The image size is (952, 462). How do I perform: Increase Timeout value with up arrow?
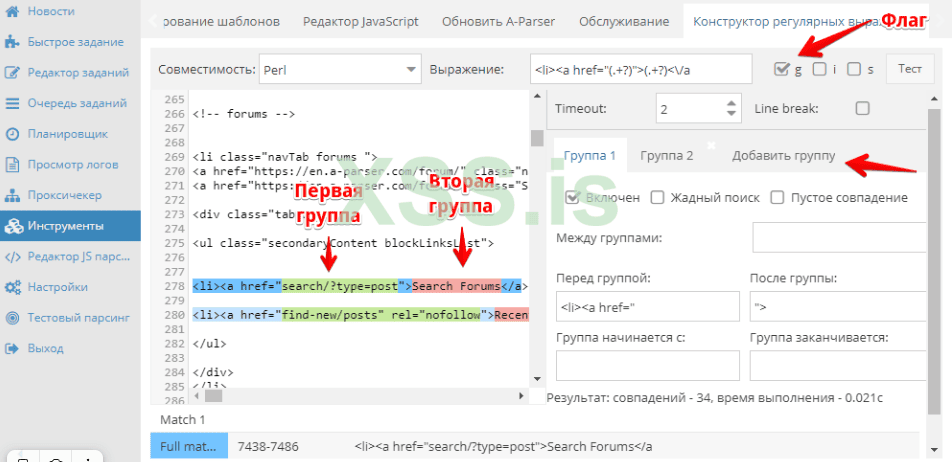731,104
